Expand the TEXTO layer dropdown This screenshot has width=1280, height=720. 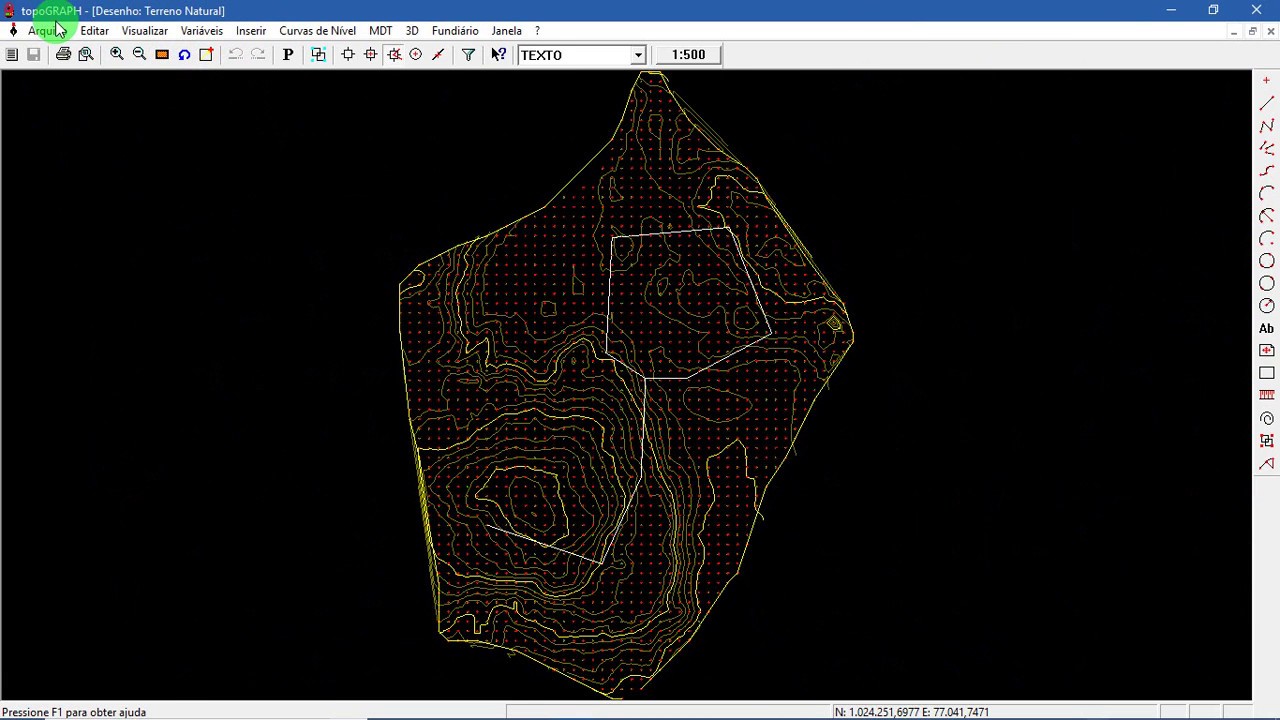(638, 55)
